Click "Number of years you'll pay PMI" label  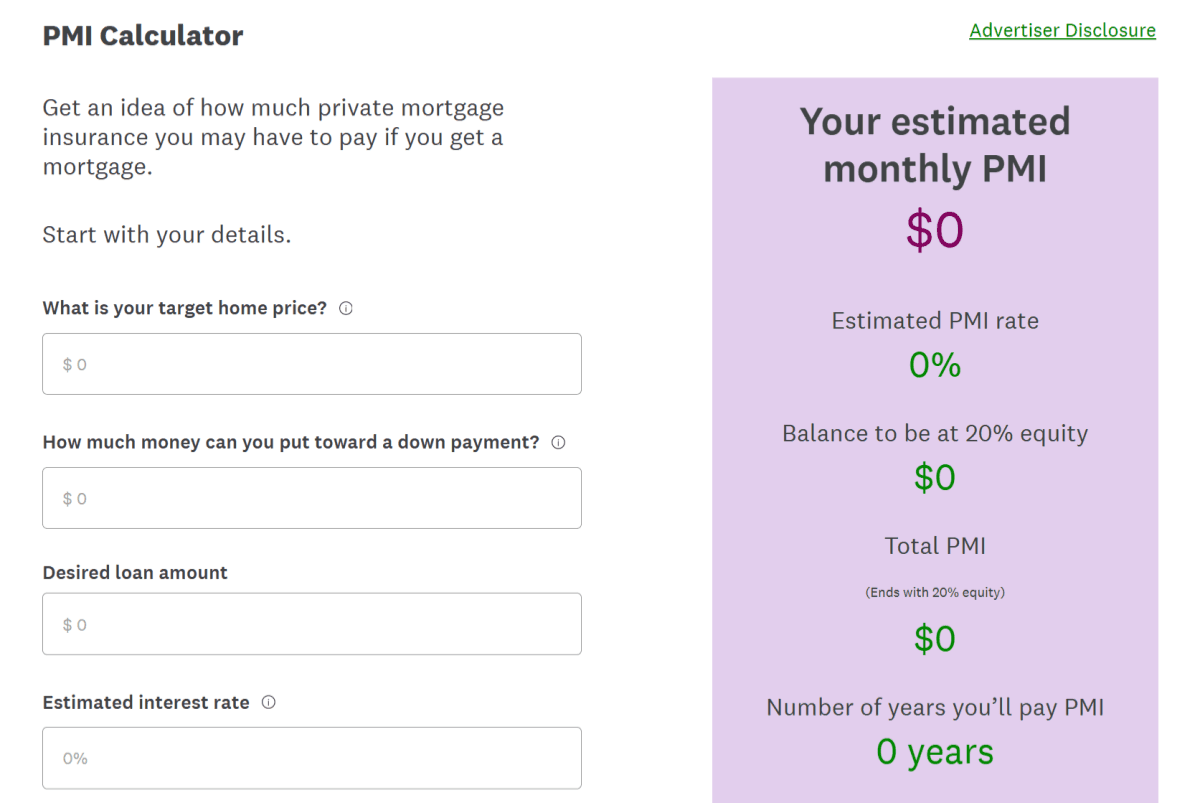[x=934, y=708]
